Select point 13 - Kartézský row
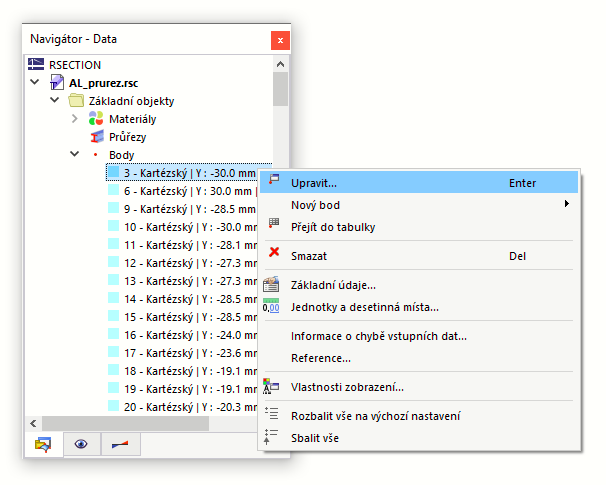This screenshot has width=606, height=485. point(182,281)
